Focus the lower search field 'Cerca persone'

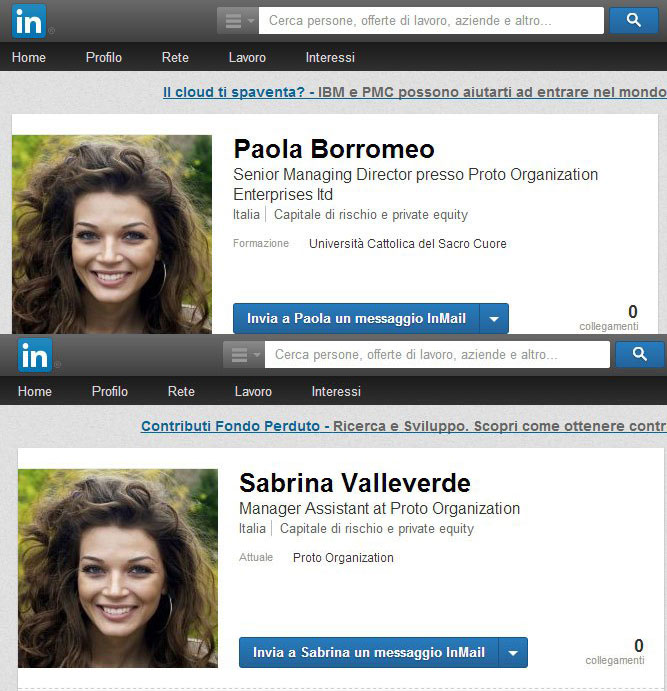point(437,355)
